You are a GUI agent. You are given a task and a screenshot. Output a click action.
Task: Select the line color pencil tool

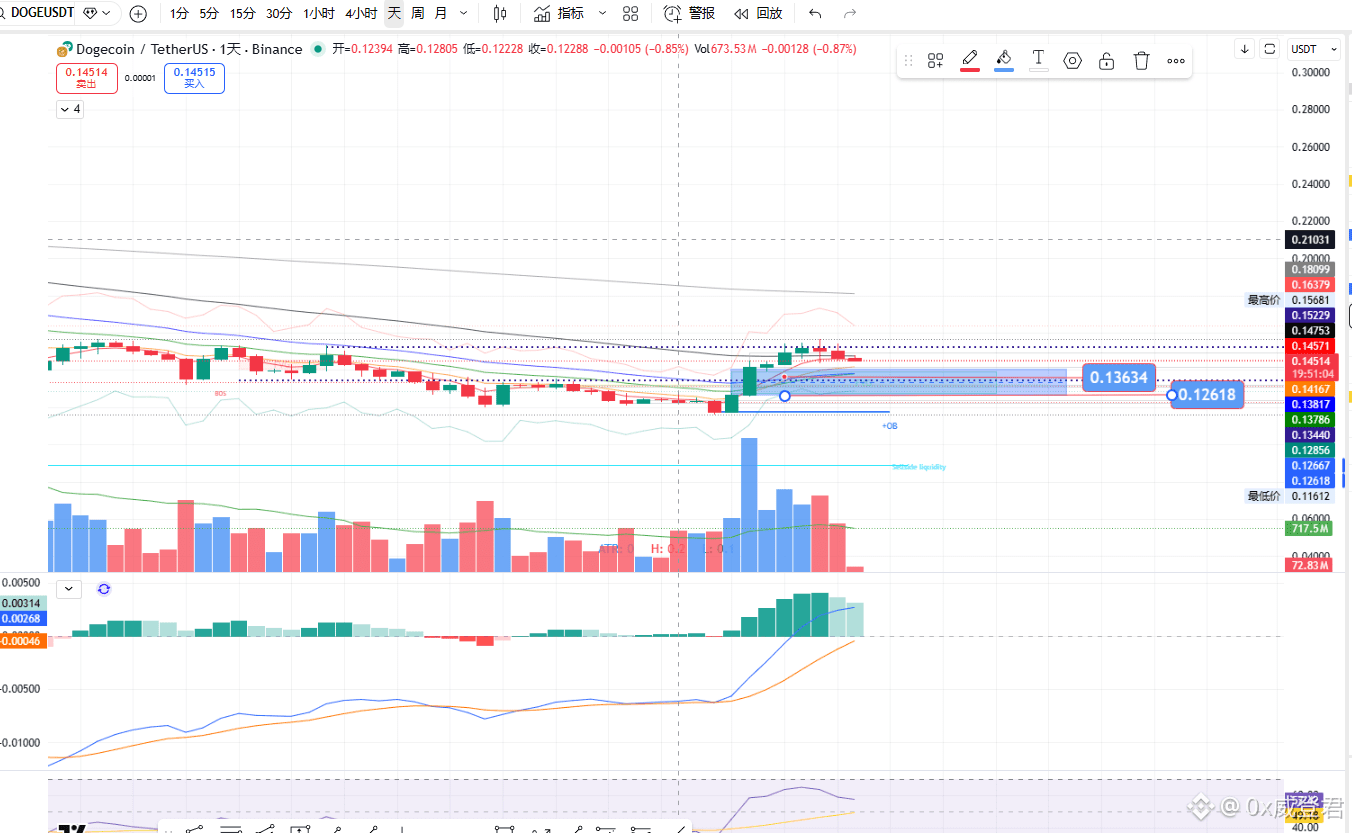[x=970, y=60]
